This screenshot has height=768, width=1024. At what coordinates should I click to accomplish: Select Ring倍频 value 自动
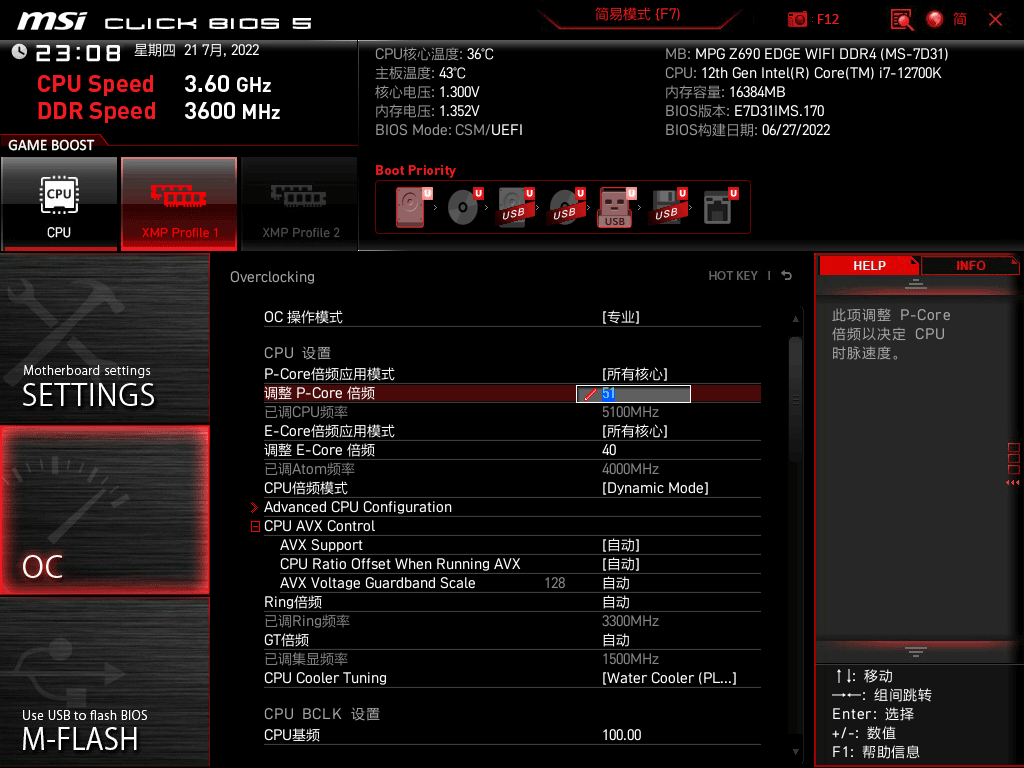(616, 601)
